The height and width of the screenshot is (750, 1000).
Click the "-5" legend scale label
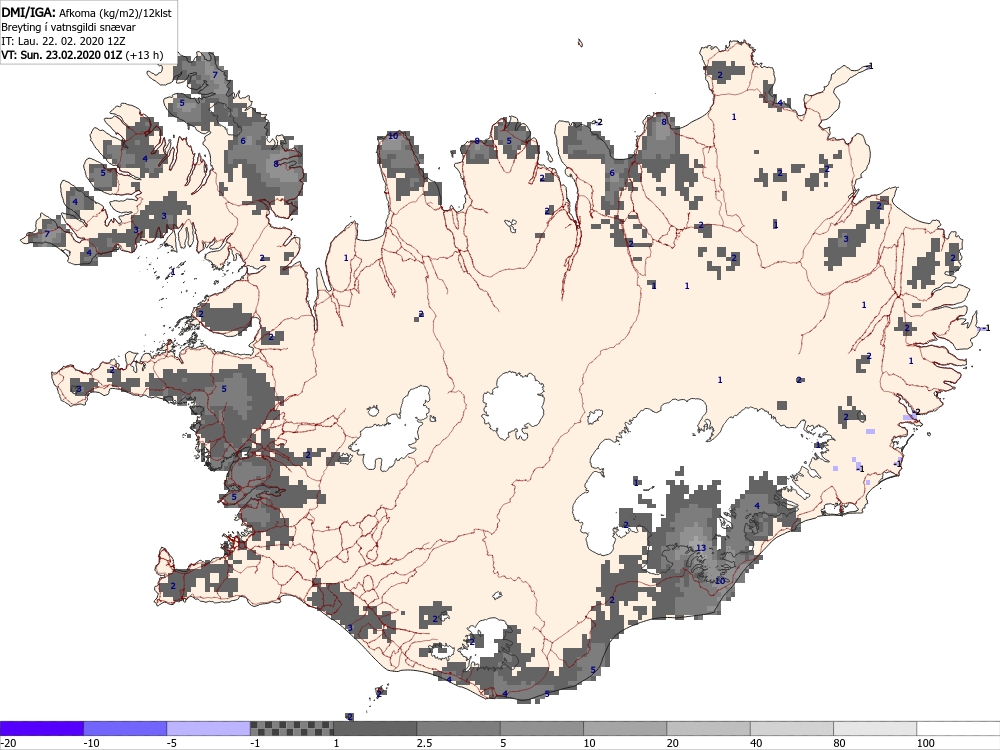click(172, 743)
